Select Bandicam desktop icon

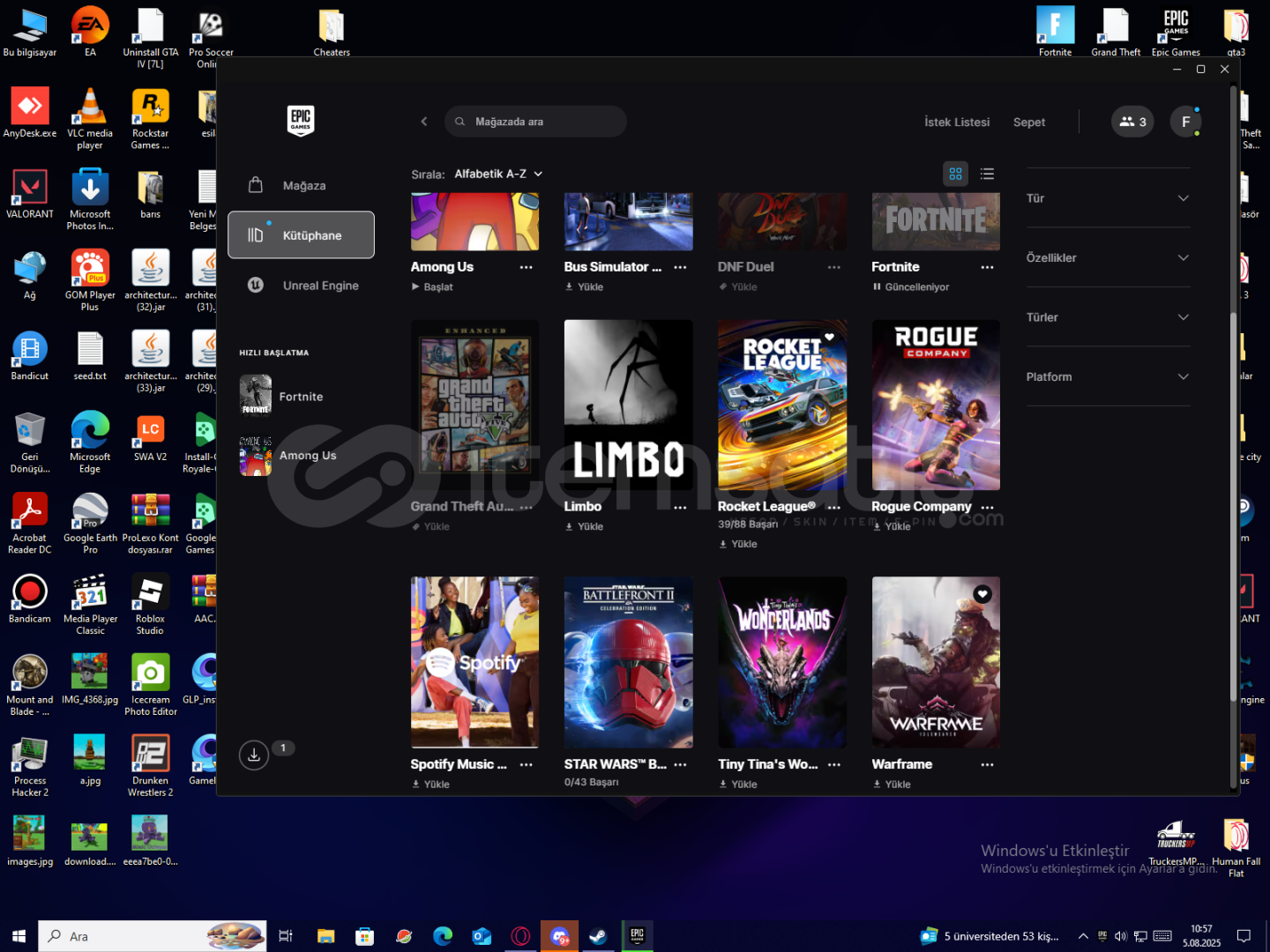[x=30, y=599]
